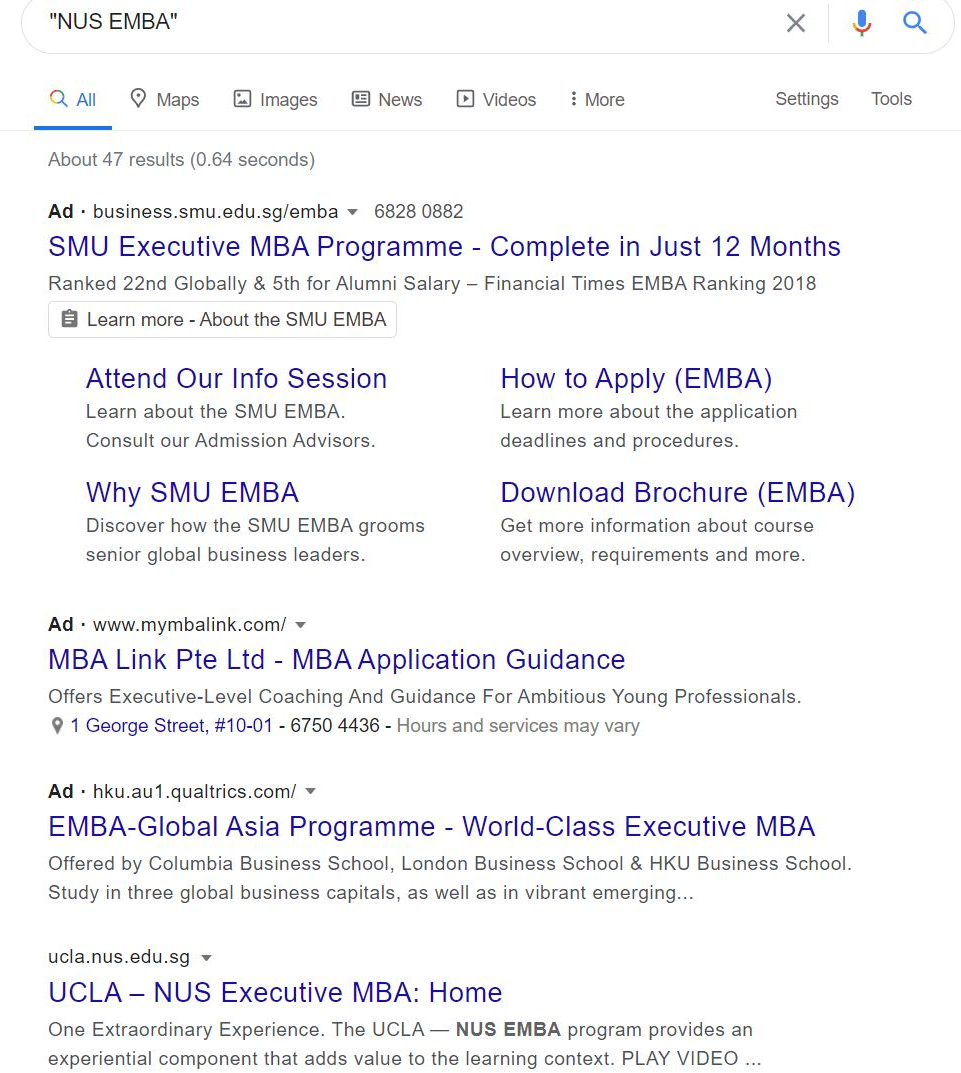
Task: Open Attend Our Info Session link
Action: pos(237,379)
